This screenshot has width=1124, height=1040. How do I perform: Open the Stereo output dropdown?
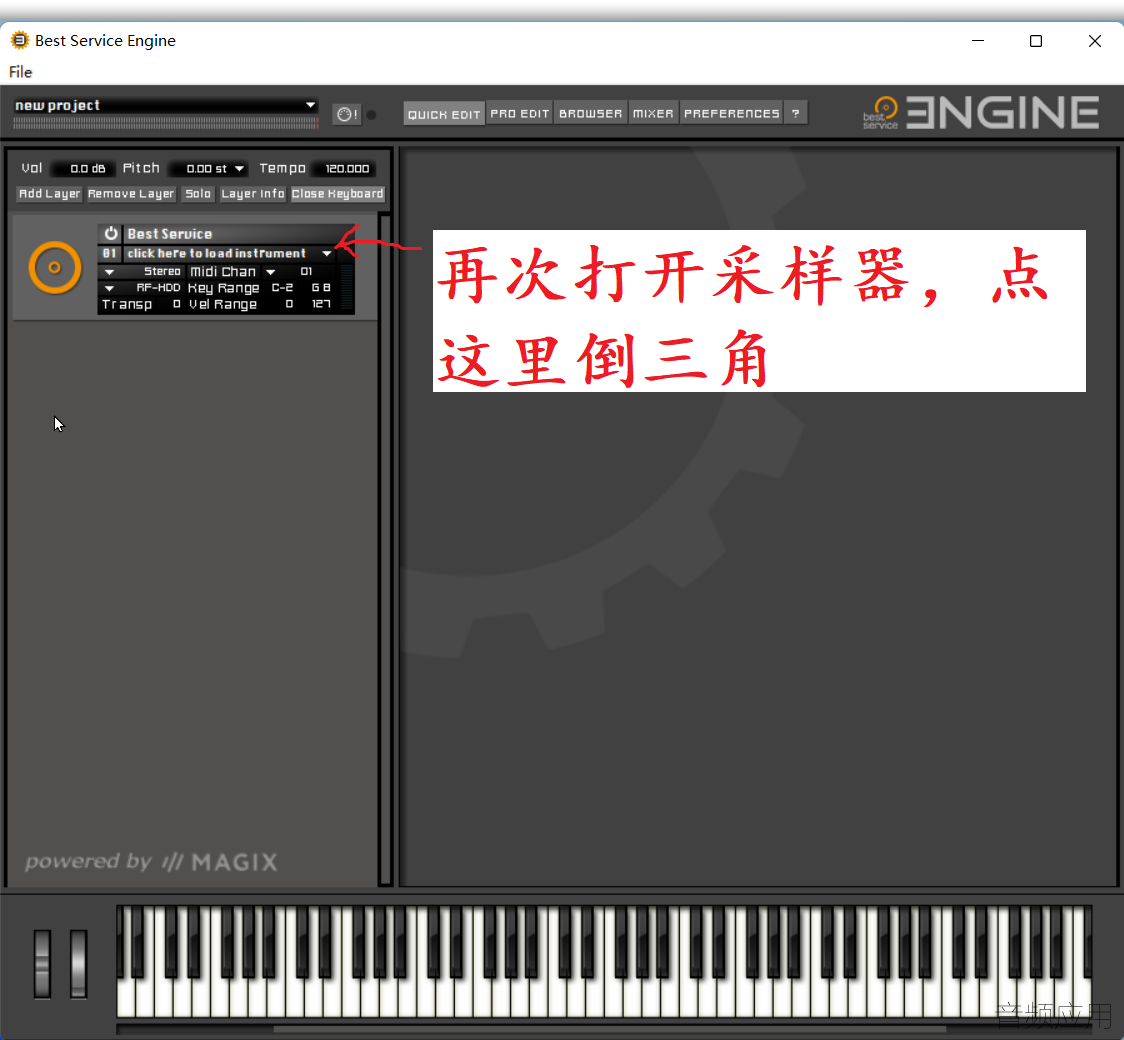tap(109, 272)
